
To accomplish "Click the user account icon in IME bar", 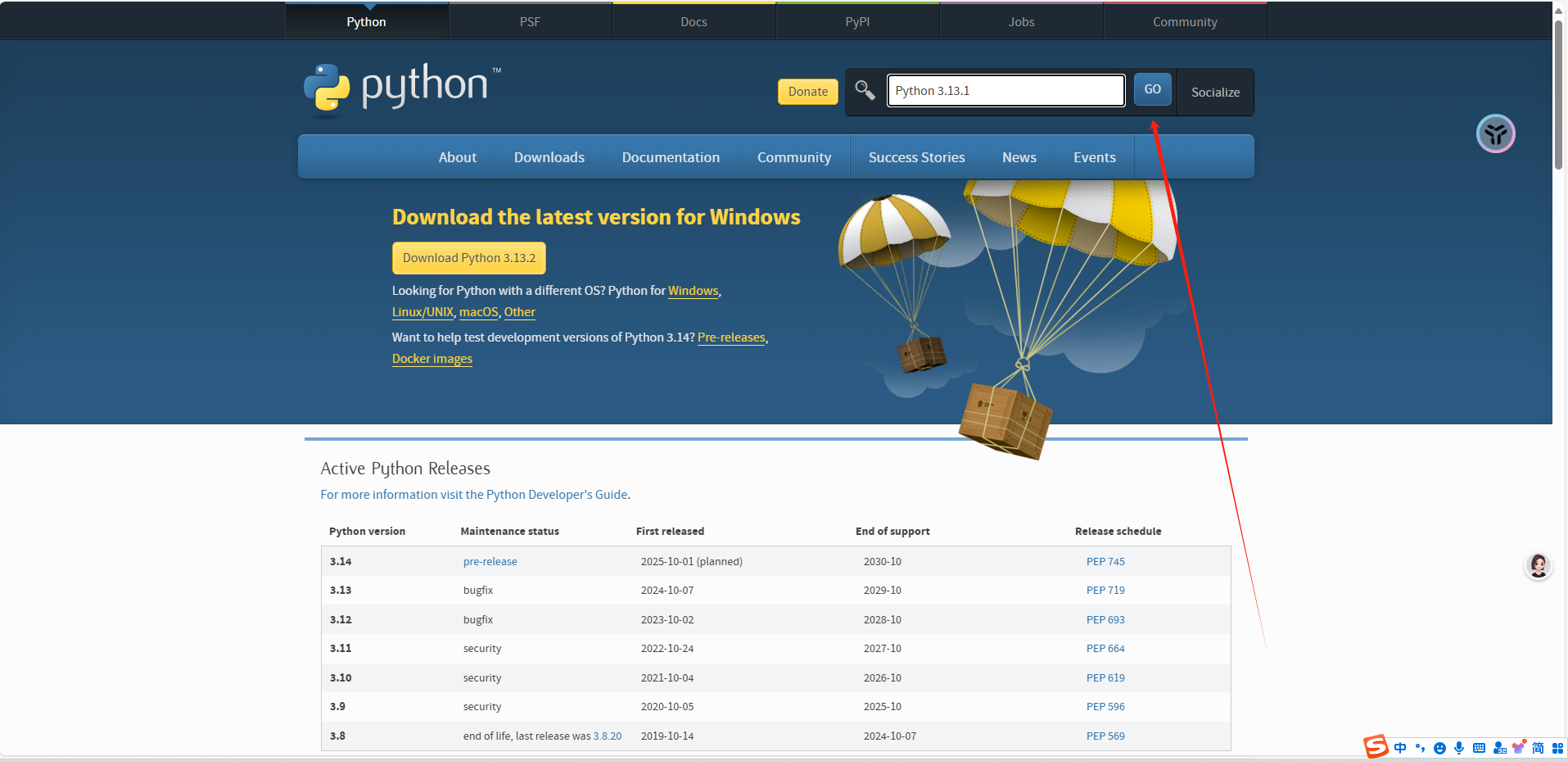I will click(x=1499, y=748).
